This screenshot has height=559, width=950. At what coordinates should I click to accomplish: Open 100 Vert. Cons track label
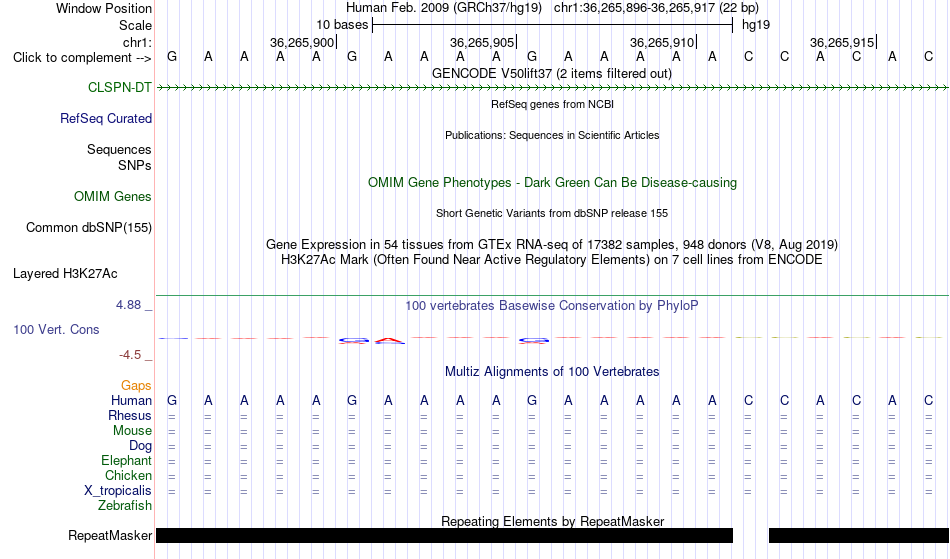56,330
